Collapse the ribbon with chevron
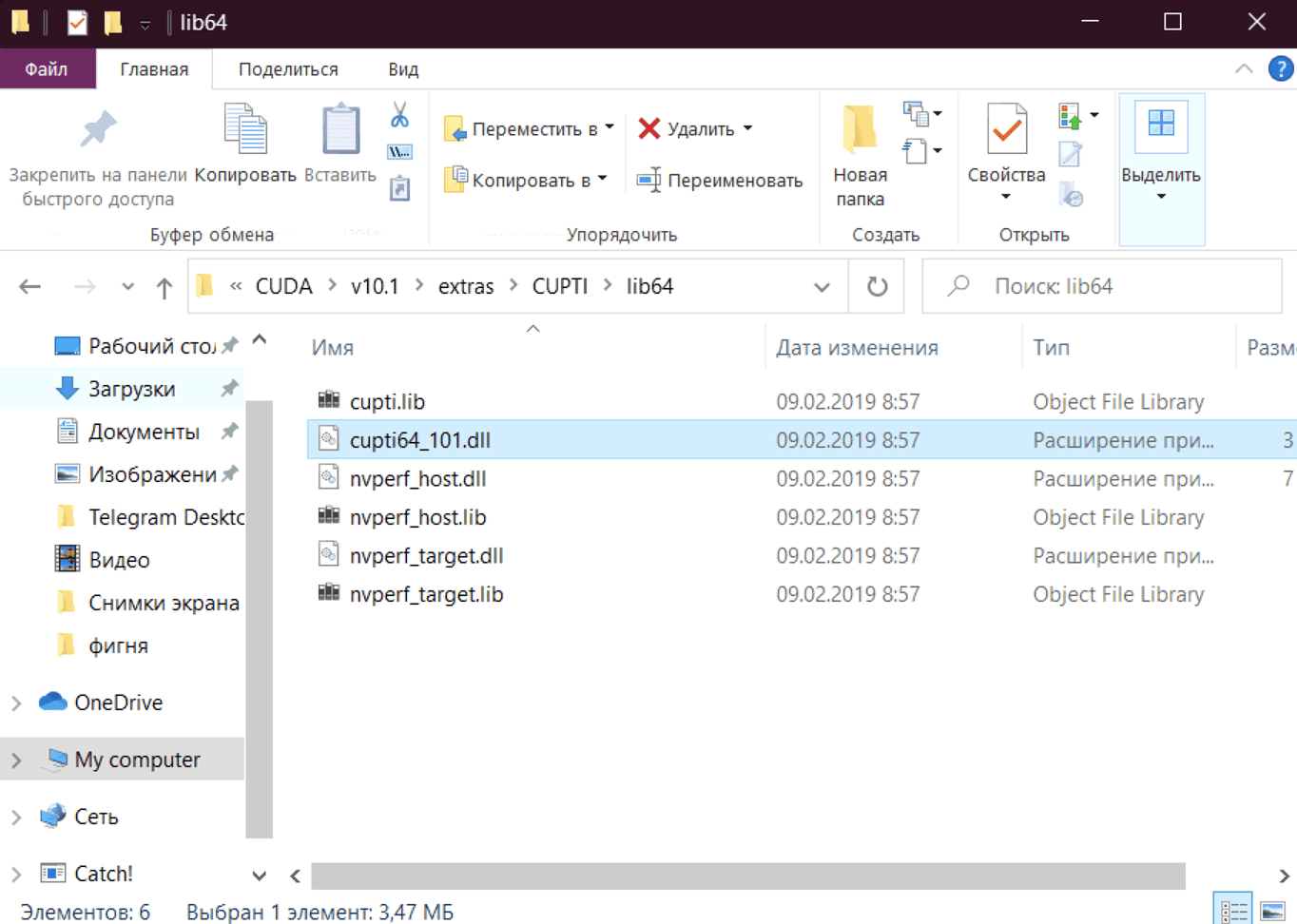1297x924 pixels. pos(1243,69)
